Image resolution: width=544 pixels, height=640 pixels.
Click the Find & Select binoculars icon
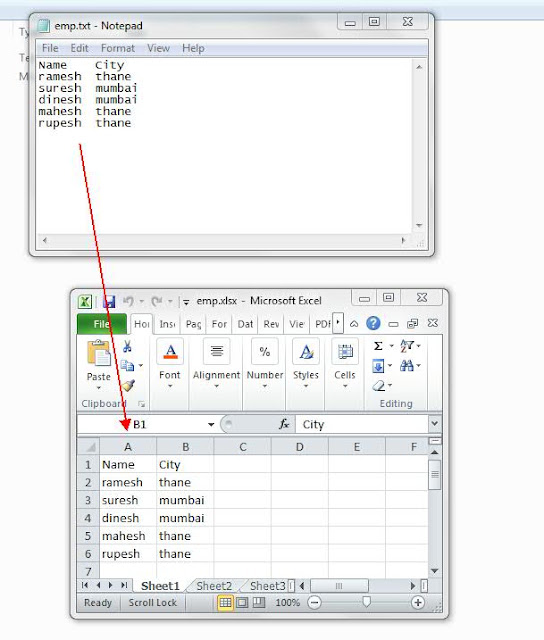407,365
